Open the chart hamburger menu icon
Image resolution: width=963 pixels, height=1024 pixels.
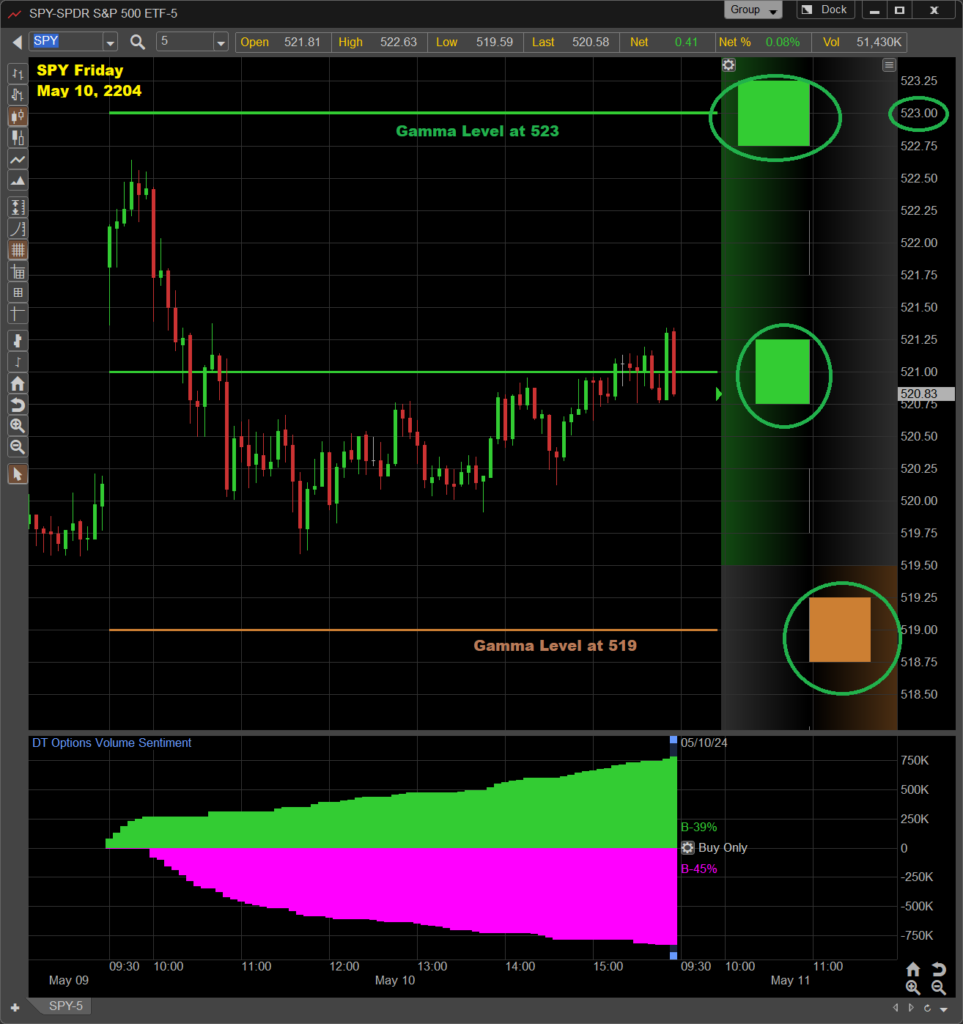click(889, 65)
